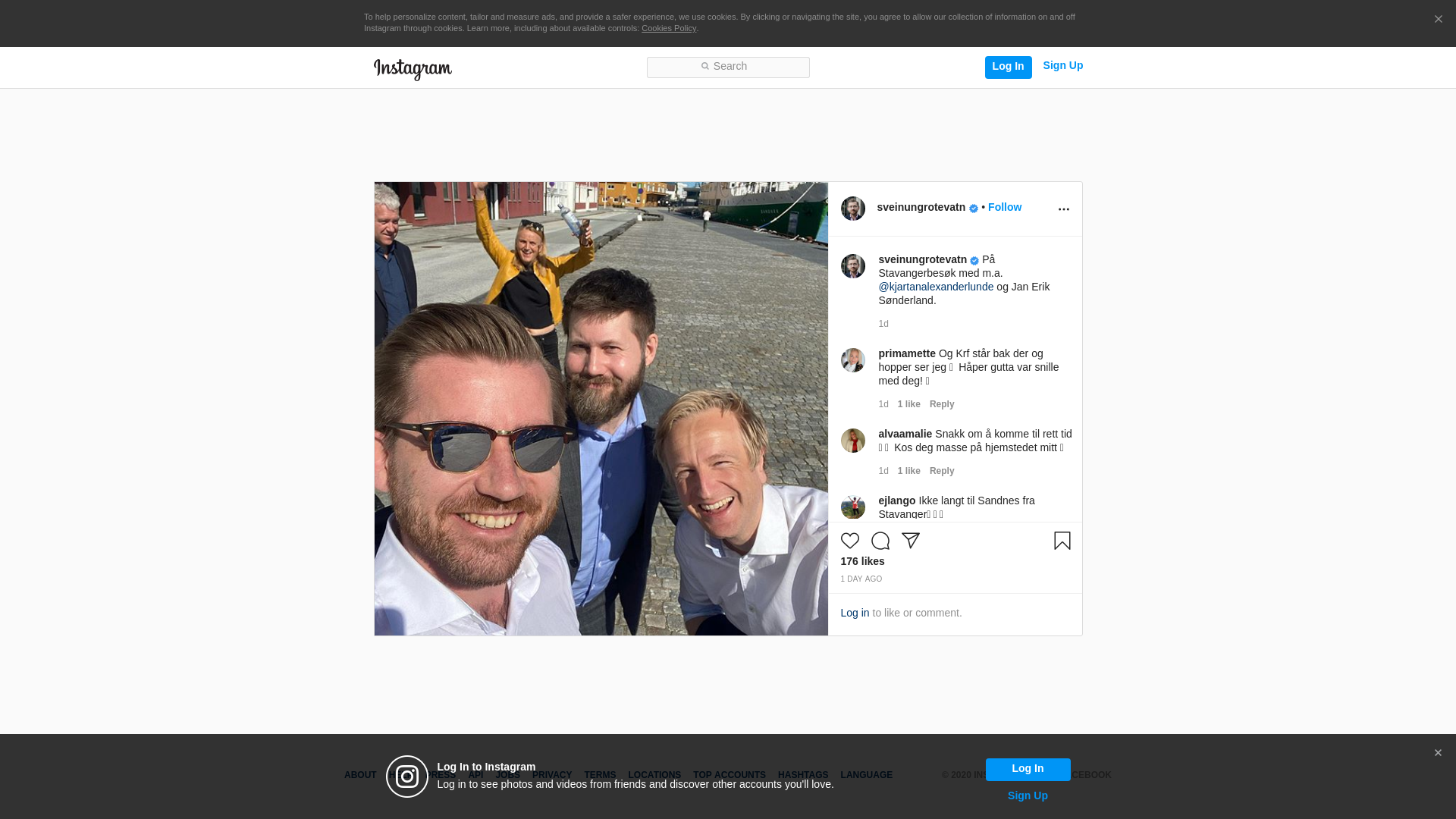This screenshot has height=819, width=1456.
Task: Dismiss the cookie notice banner
Action: pos(1438,20)
